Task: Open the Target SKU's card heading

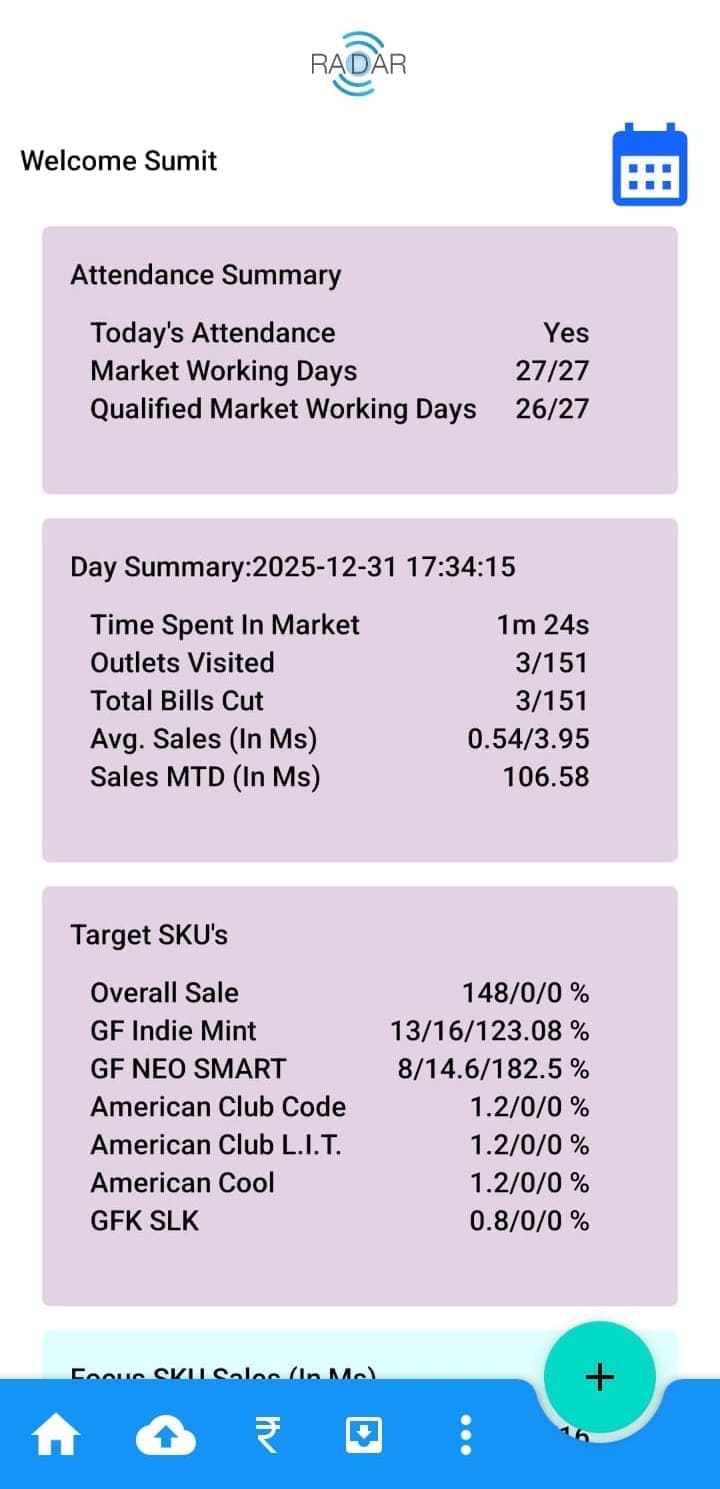Action: [x=149, y=935]
